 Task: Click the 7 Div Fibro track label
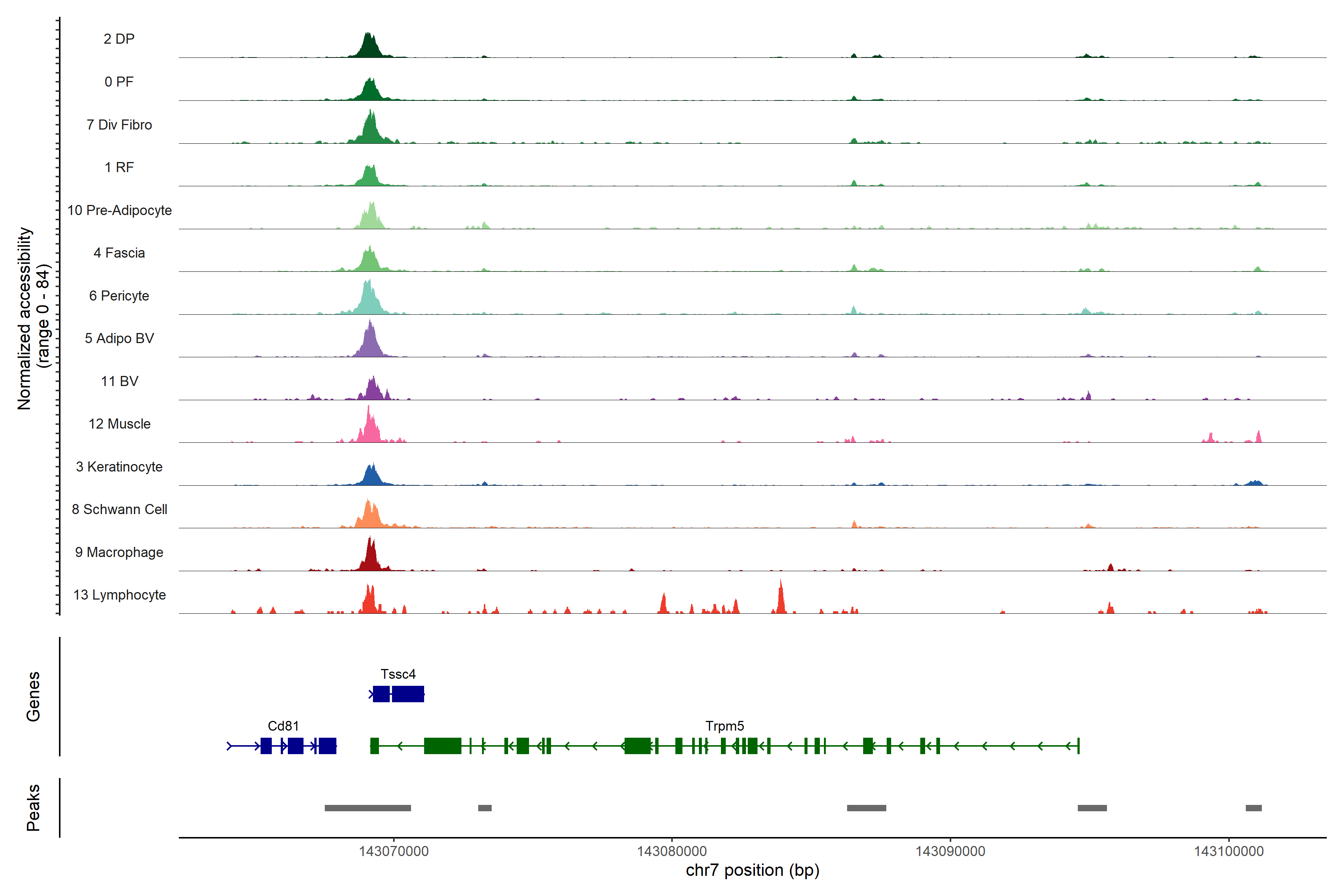coord(119,125)
